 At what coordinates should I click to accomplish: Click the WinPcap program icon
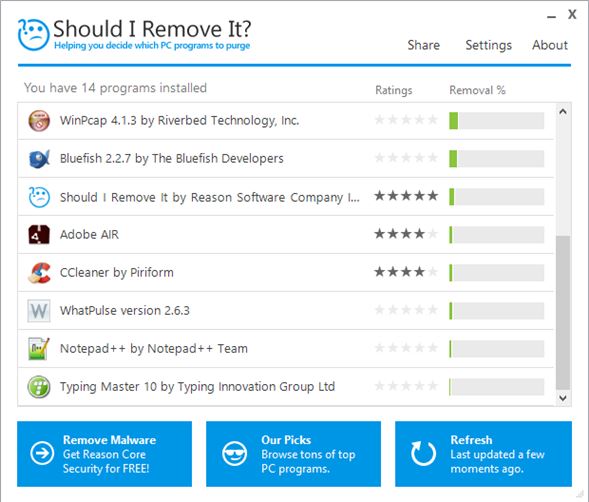tap(39, 121)
